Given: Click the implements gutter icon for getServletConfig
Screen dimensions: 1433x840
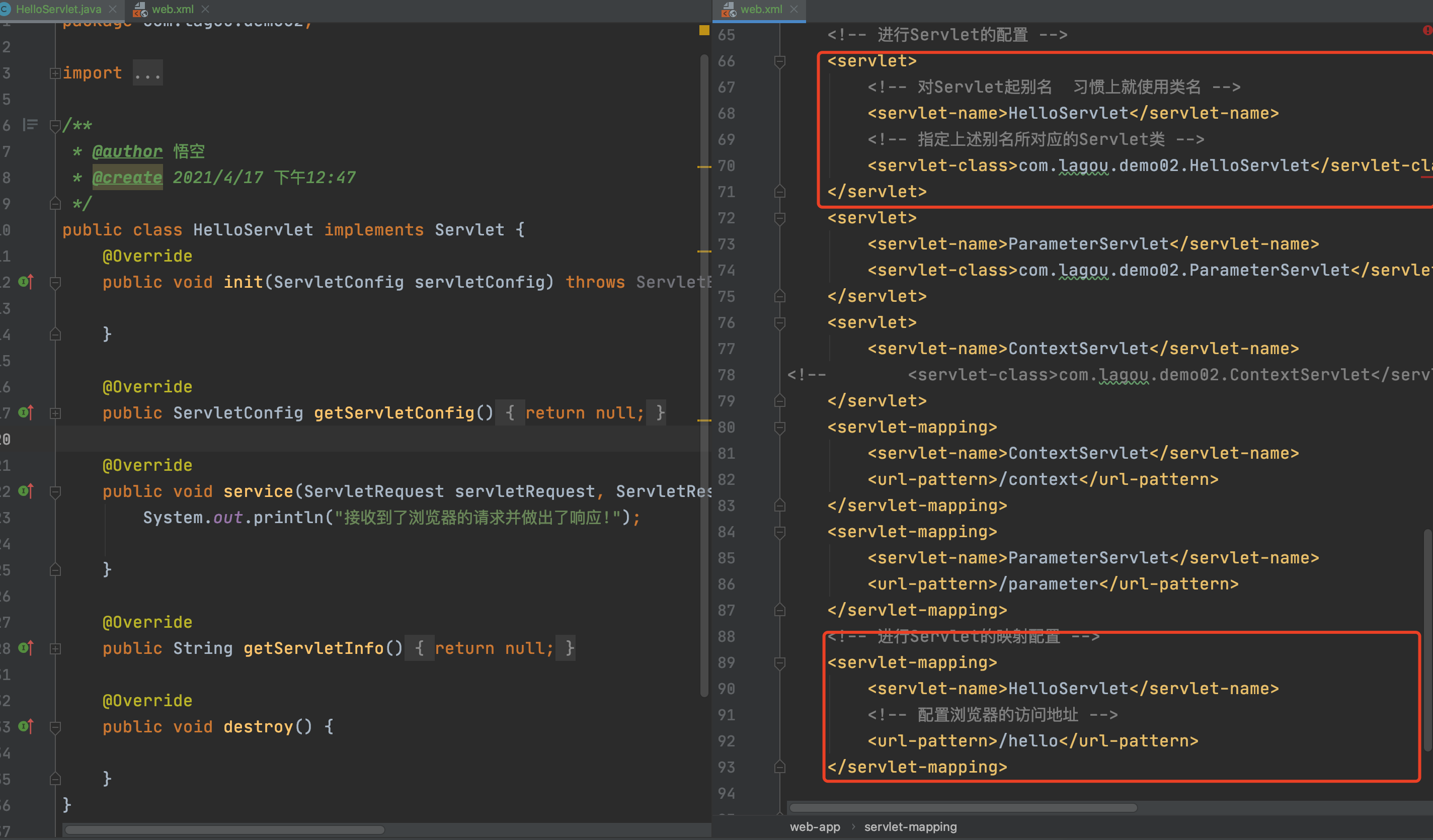Looking at the screenshot, I should pos(26,412).
